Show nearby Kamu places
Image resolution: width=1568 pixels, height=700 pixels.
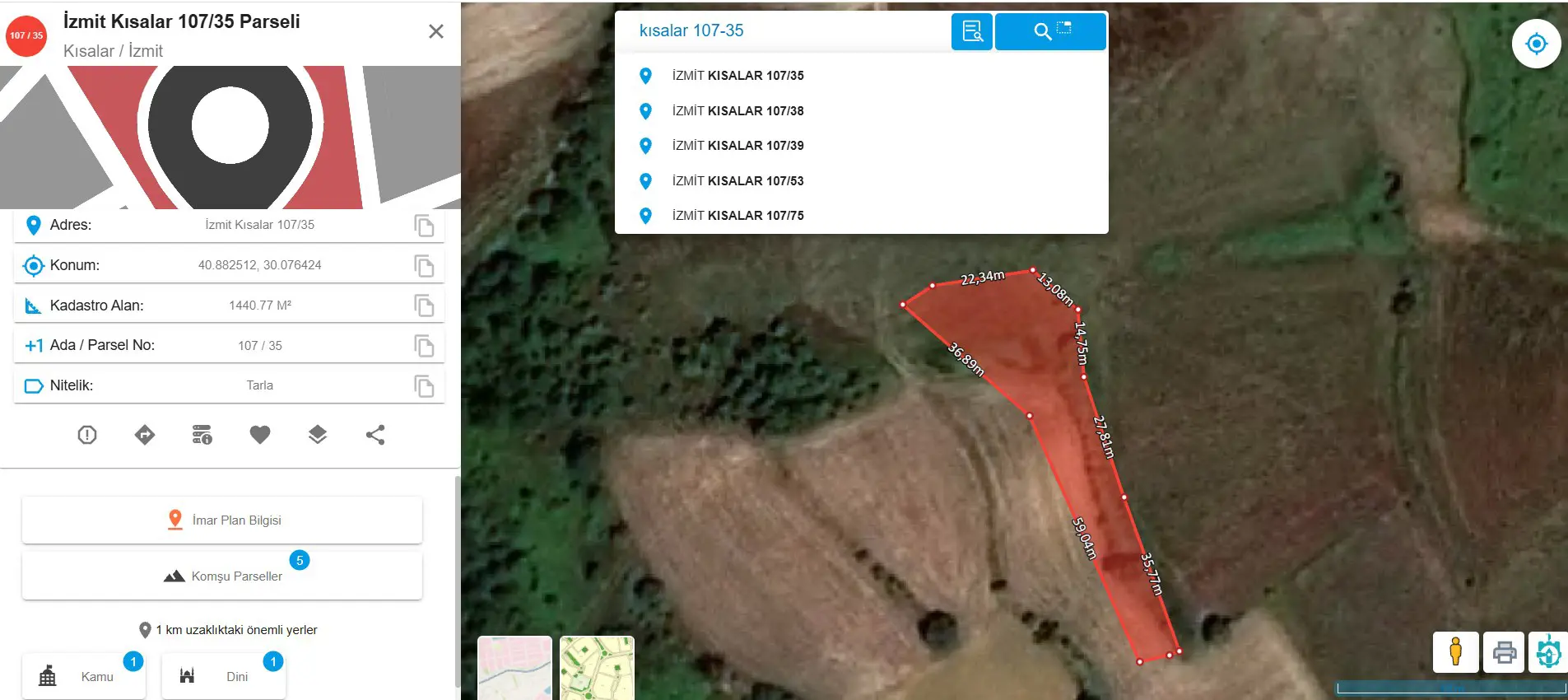84,676
